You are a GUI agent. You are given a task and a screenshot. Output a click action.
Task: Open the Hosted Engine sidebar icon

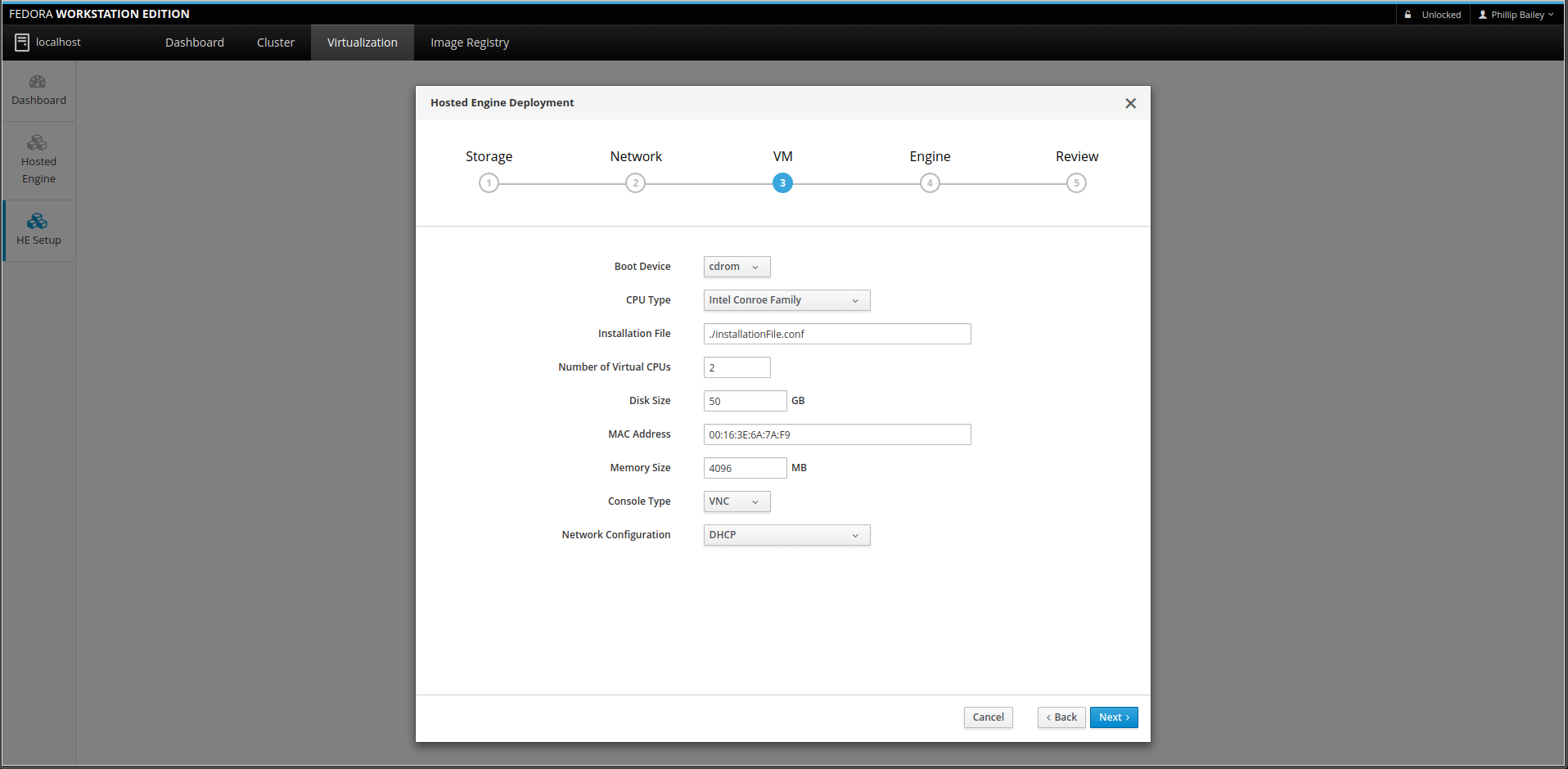click(x=38, y=143)
